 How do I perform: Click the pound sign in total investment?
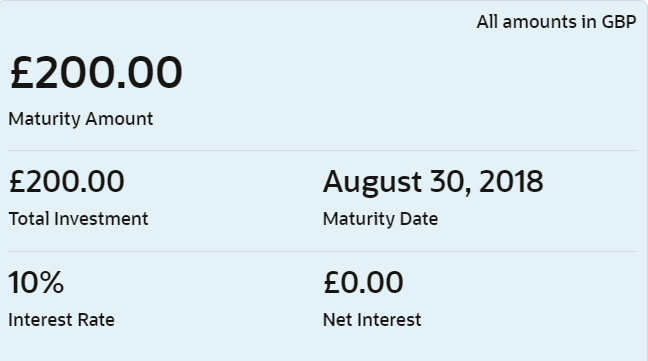(x=17, y=181)
